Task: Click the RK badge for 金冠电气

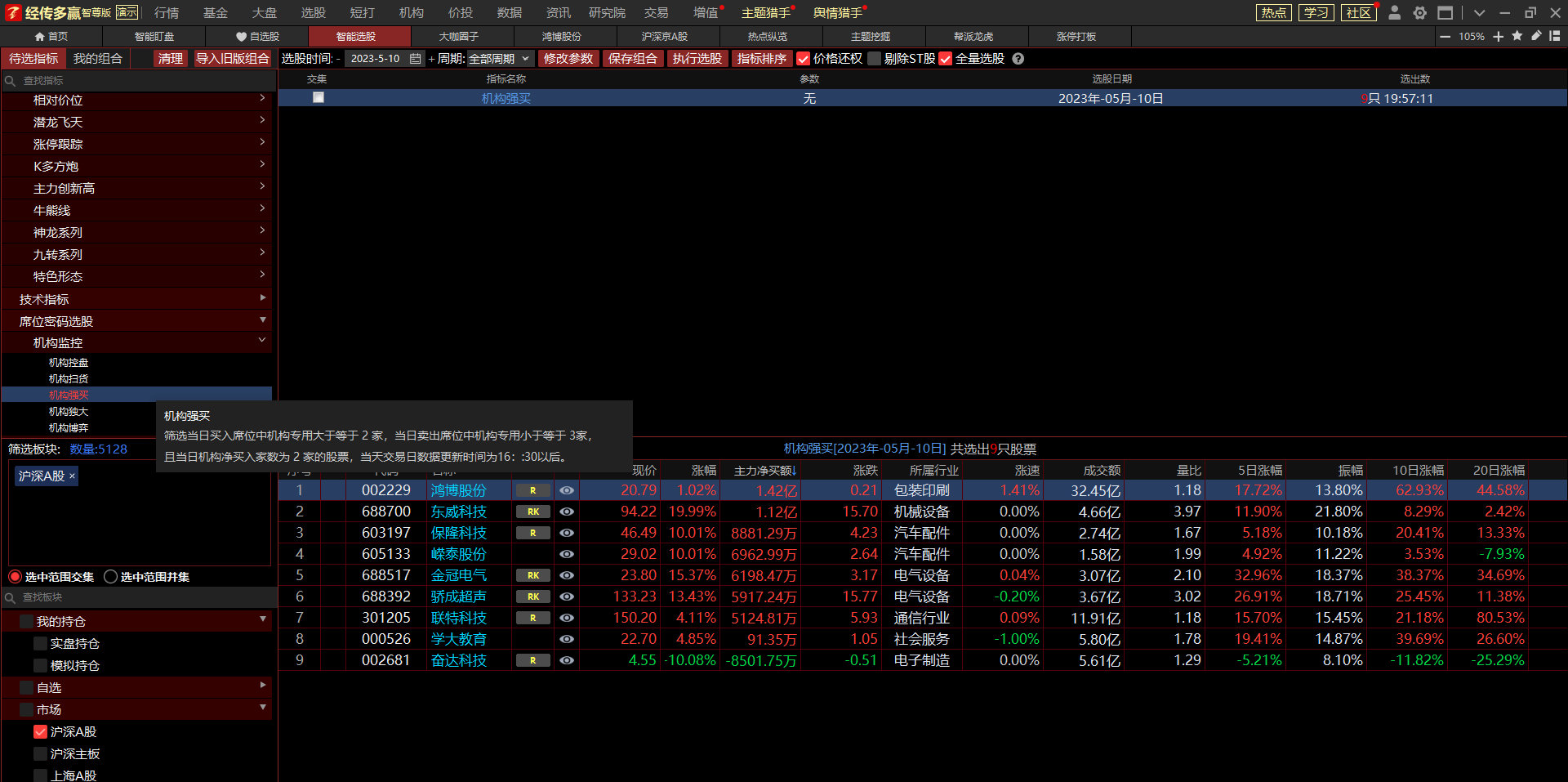Action: pos(533,575)
